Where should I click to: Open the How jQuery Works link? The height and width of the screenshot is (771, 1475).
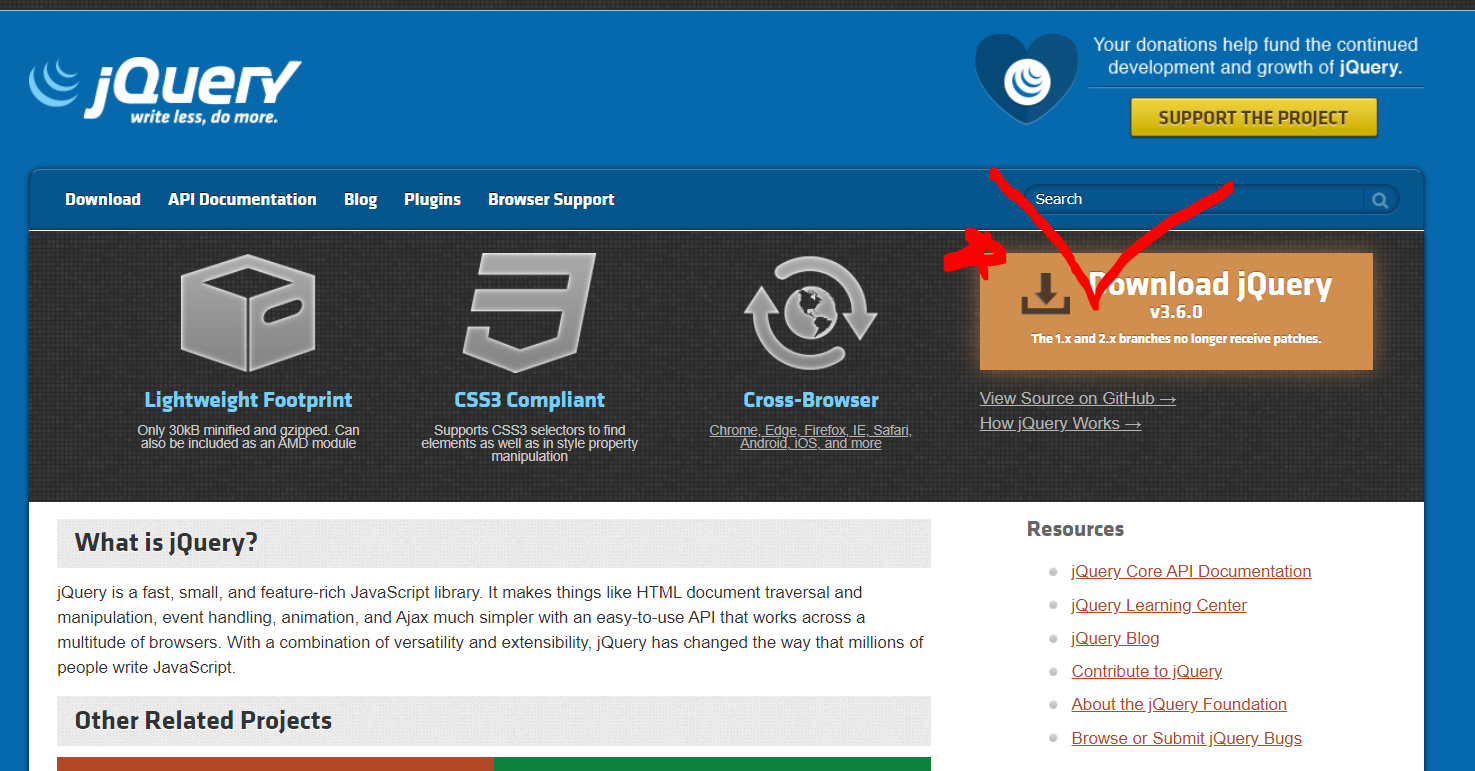[x=1060, y=423]
